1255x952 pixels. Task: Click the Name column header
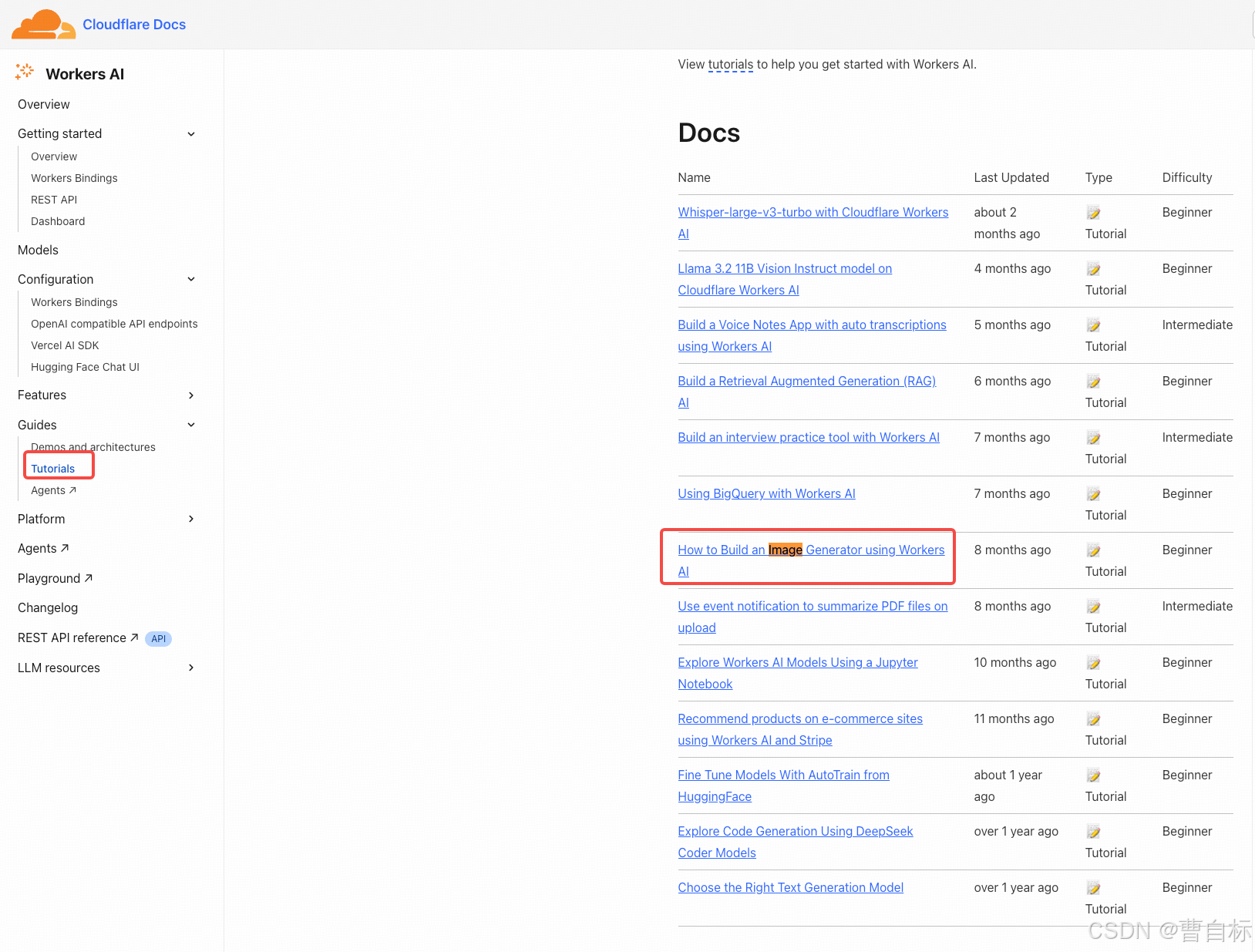point(694,177)
